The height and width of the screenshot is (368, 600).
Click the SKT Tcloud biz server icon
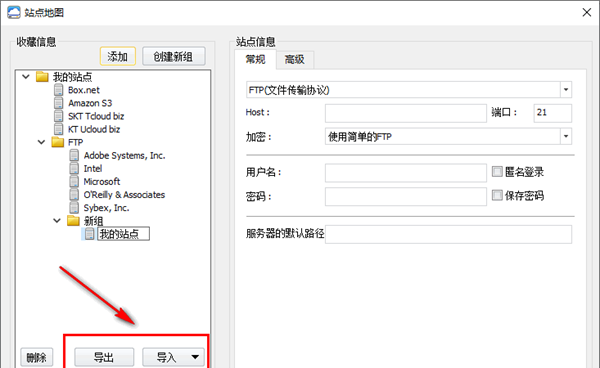(59, 116)
